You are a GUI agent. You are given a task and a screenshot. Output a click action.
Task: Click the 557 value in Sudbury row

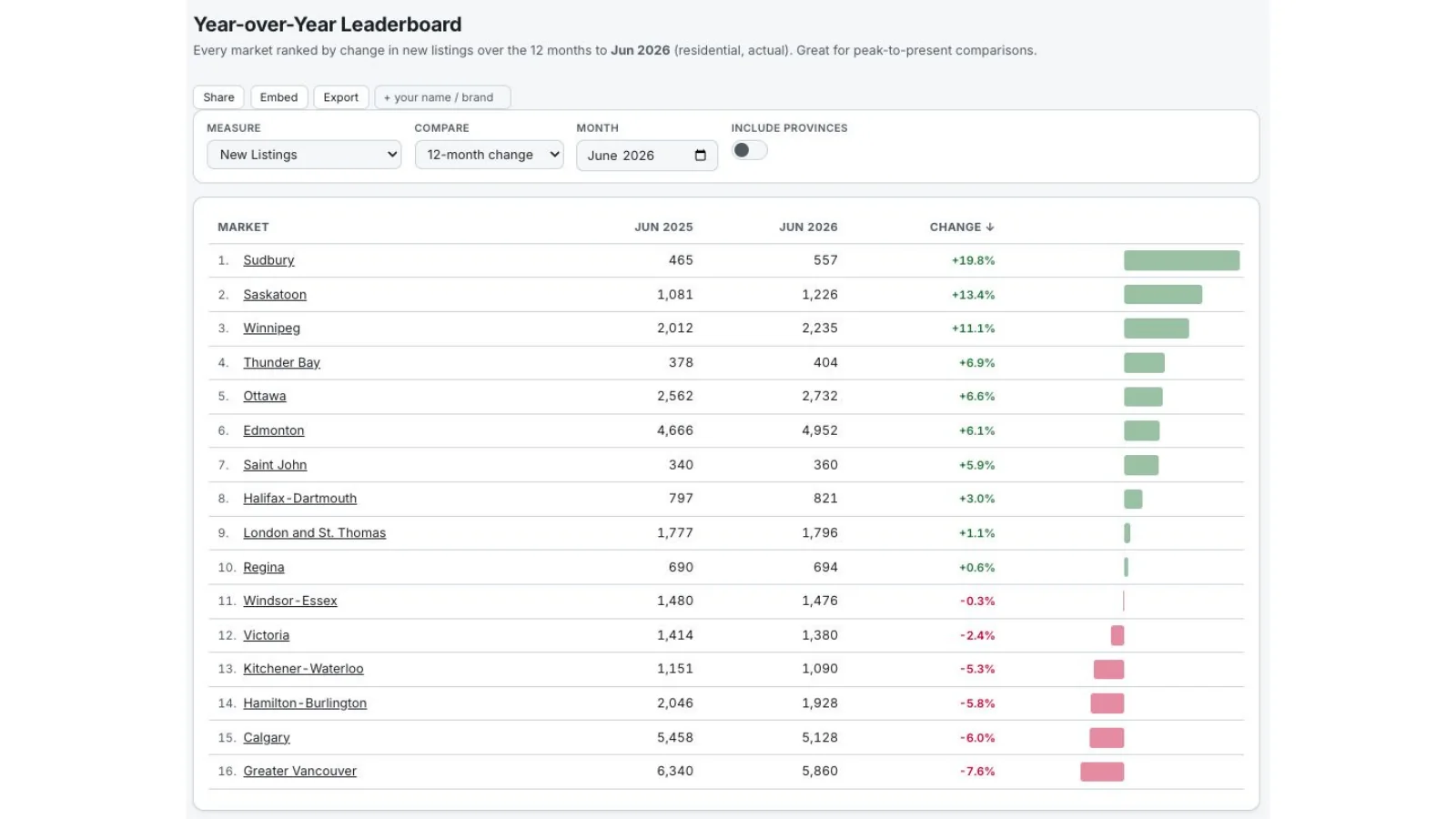(x=825, y=260)
